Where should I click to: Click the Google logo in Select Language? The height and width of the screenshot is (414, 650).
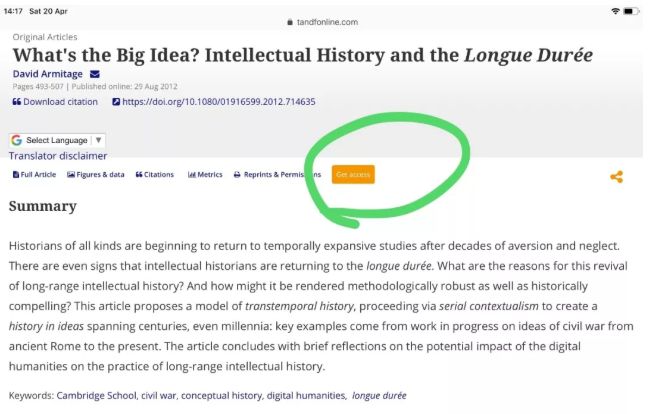tap(17, 140)
